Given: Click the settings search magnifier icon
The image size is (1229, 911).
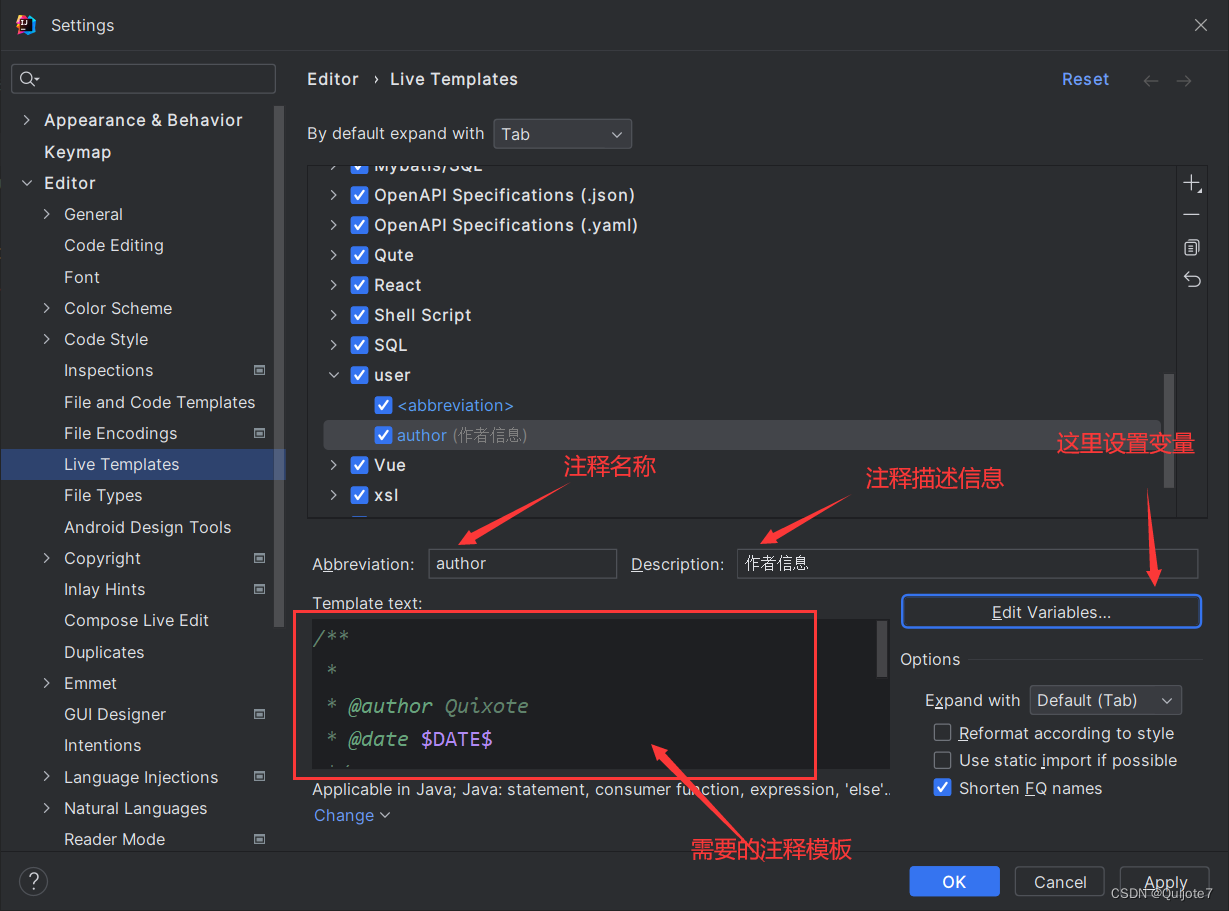Looking at the screenshot, I should [x=28, y=79].
